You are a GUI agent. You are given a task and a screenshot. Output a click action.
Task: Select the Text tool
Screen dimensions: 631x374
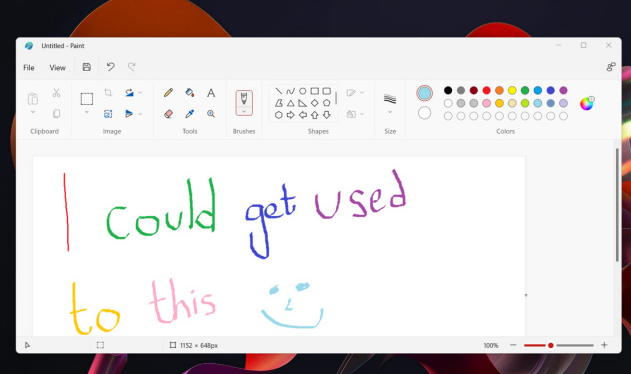(x=211, y=93)
